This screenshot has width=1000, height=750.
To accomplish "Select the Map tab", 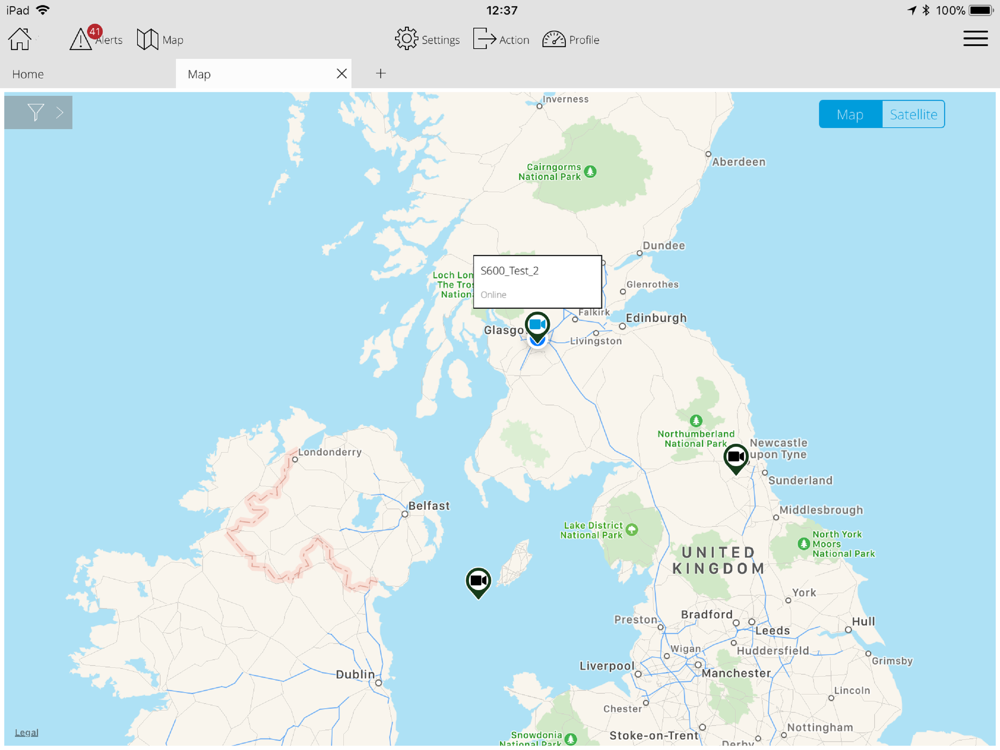I will pos(255,74).
